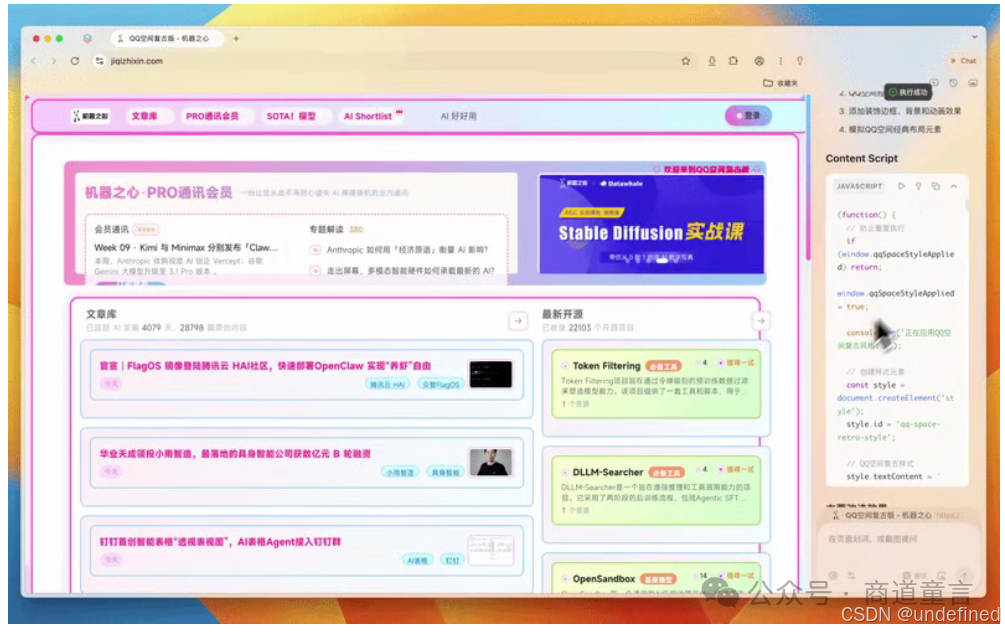Click the arrow next to 最新开源 heading
The image size is (1005, 633).
761,320
